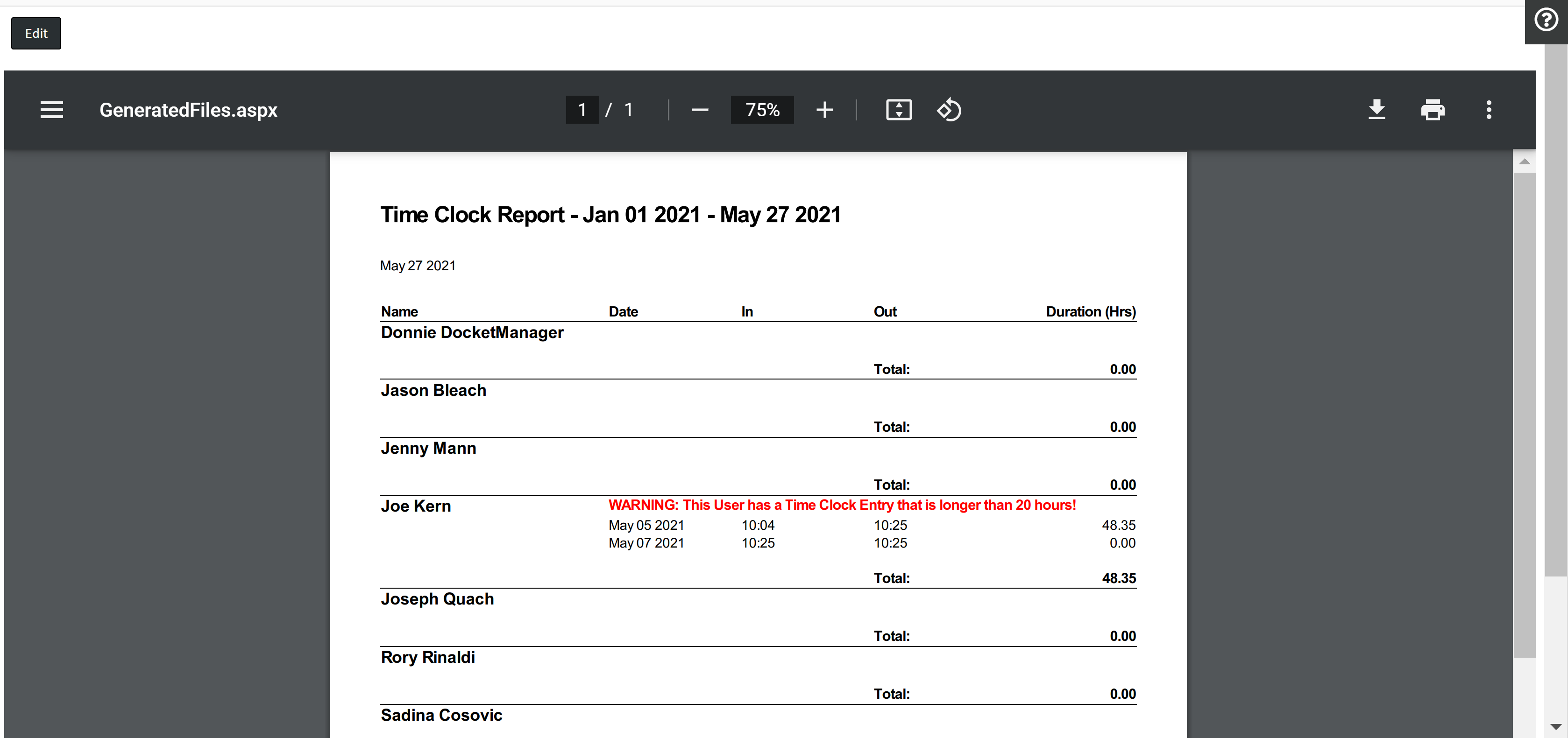Open the PDF sidebar hamburger menu
The height and width of the screenshot is (738, 1568).
point(52,110)
